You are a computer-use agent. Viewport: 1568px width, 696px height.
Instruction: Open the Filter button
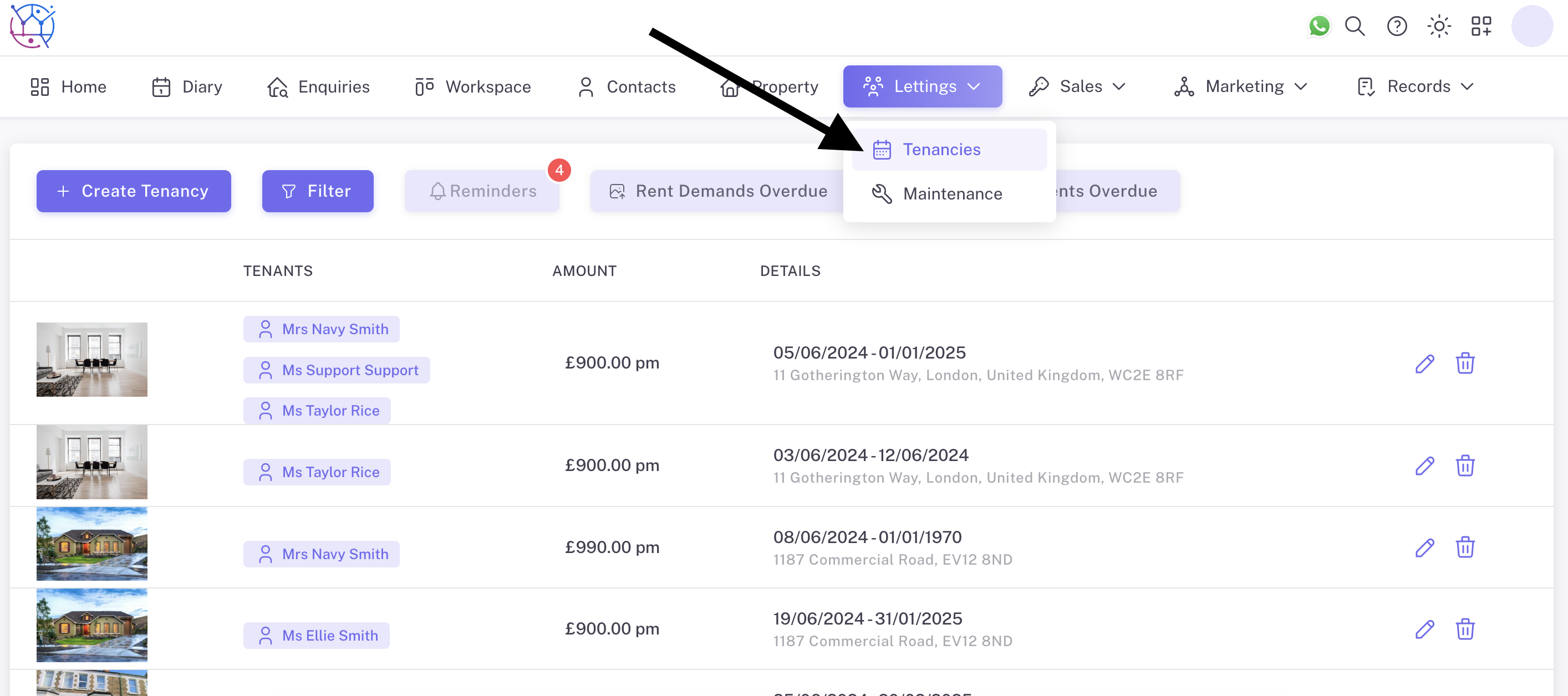(317, 191)
